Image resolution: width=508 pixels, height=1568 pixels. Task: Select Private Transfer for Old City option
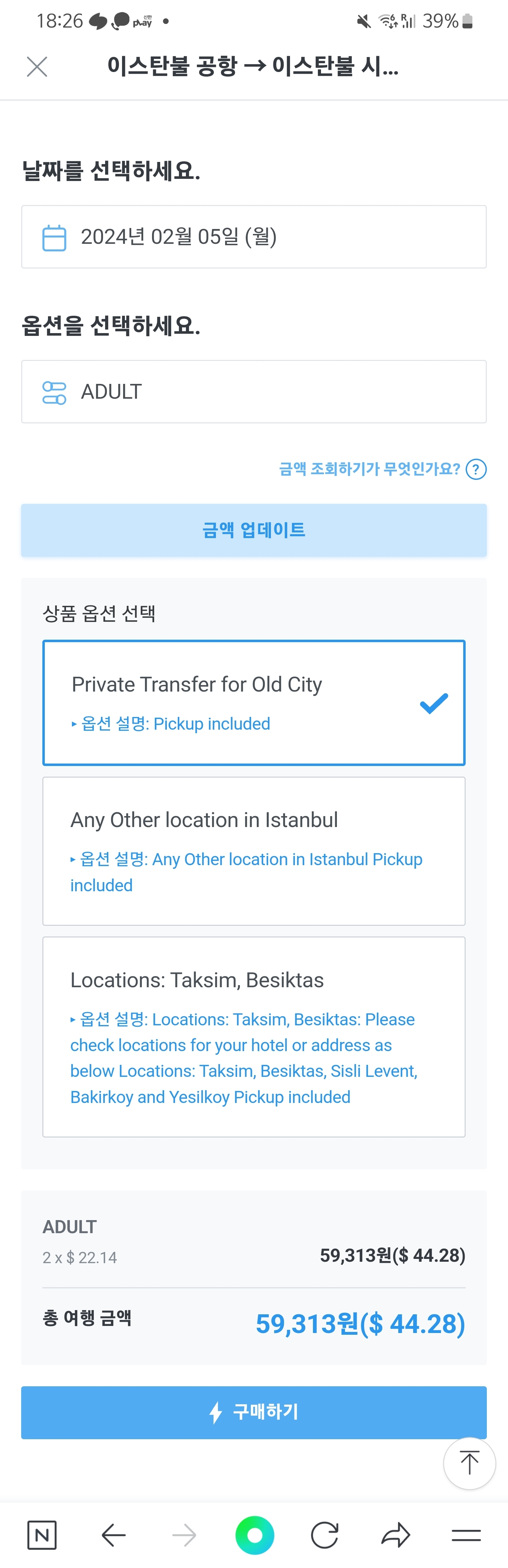click(x=254, y=702)
